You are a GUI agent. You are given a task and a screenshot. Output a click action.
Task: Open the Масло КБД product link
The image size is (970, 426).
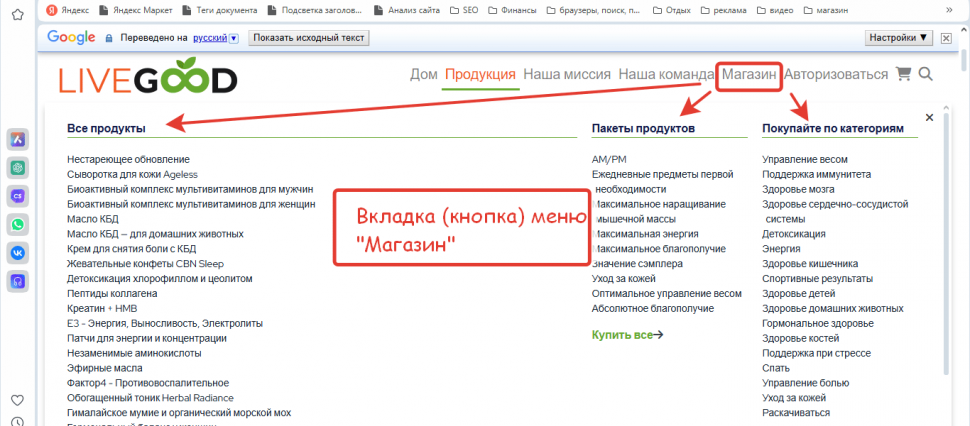coord(93,219)
